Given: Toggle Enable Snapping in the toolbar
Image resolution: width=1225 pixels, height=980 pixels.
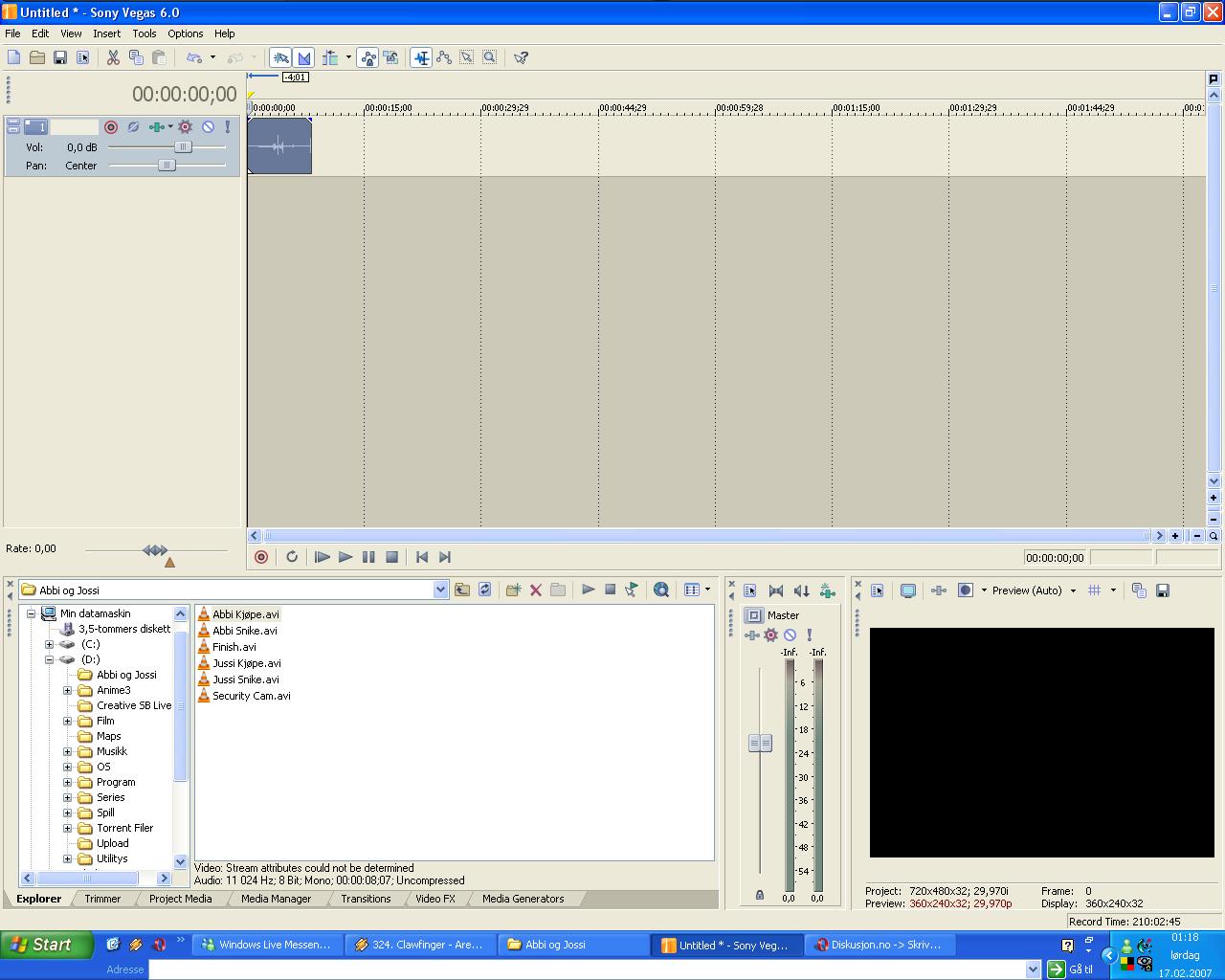Looking at the screenshot, I should coord(280,57).
